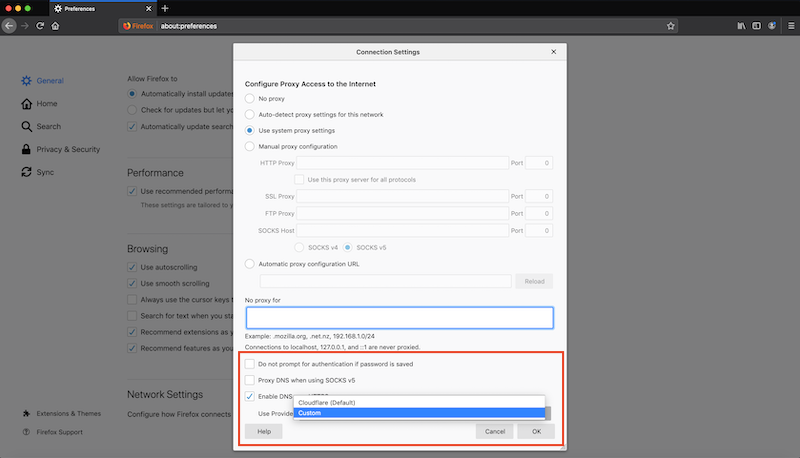The width and height of the screenshot is (800, 458).
Task: Click the No proxy for text field
Action: click(399, 317)
